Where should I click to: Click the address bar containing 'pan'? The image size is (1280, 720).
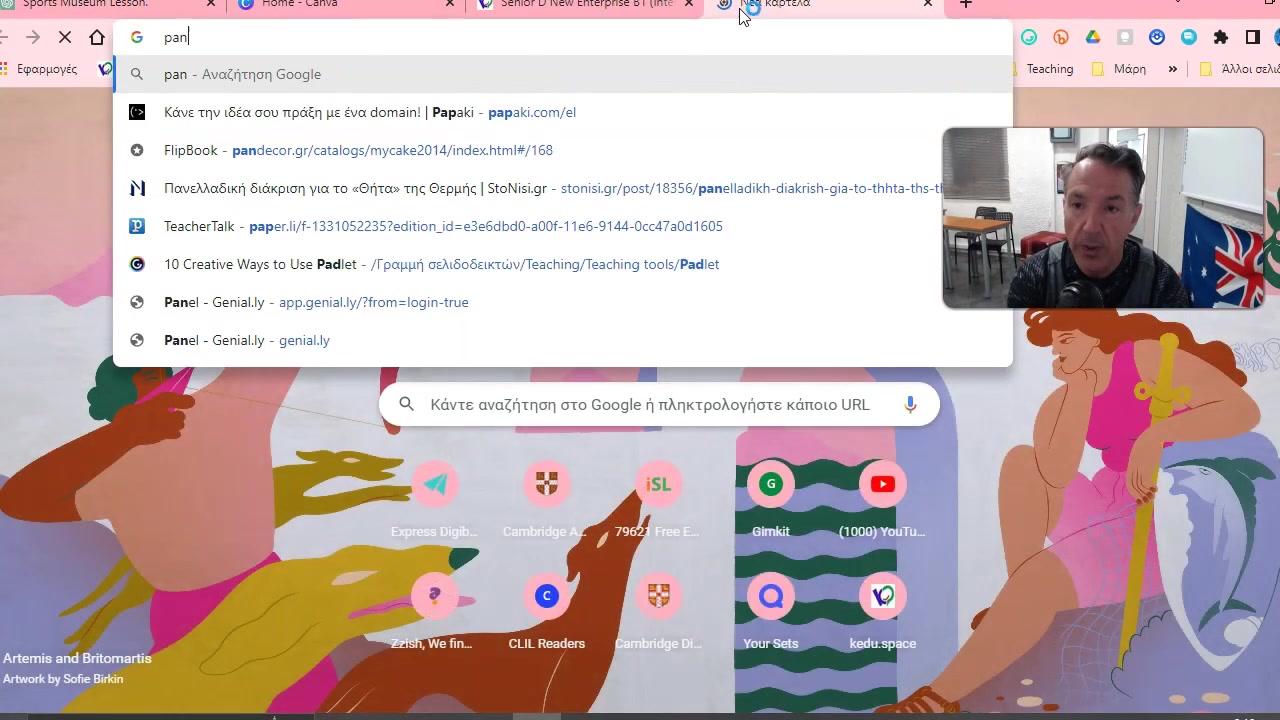pyautogui.click(x=563, y=37)
